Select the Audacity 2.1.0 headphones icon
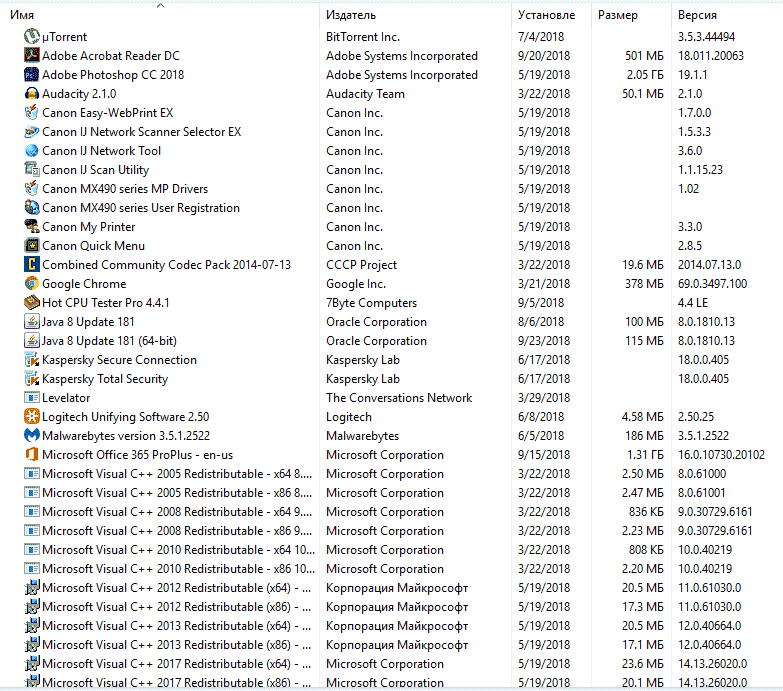Screen dimensions: 783x691 click(31, 93)
